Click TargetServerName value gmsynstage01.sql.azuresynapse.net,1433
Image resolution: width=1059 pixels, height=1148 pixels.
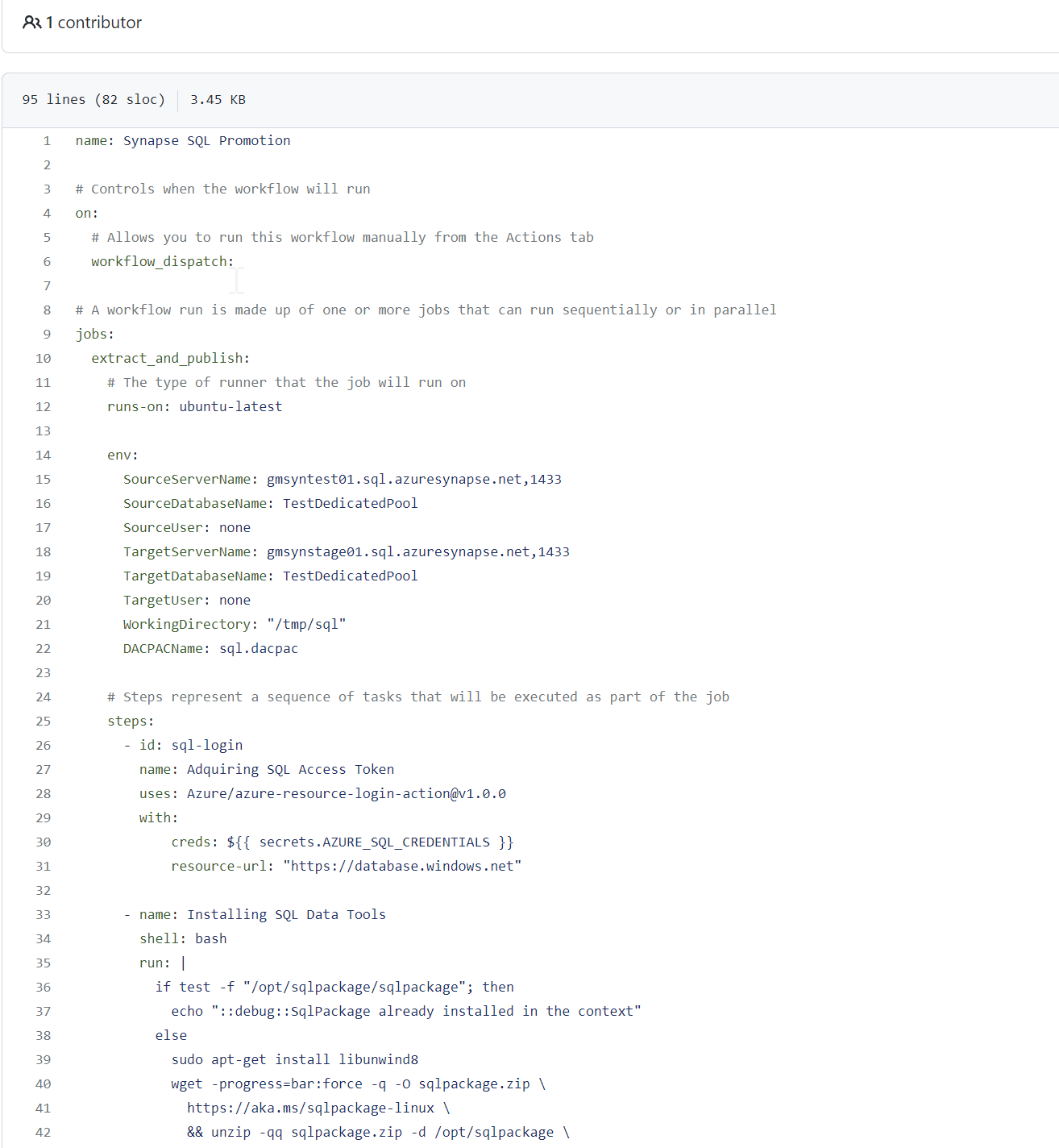pos(418,552)
